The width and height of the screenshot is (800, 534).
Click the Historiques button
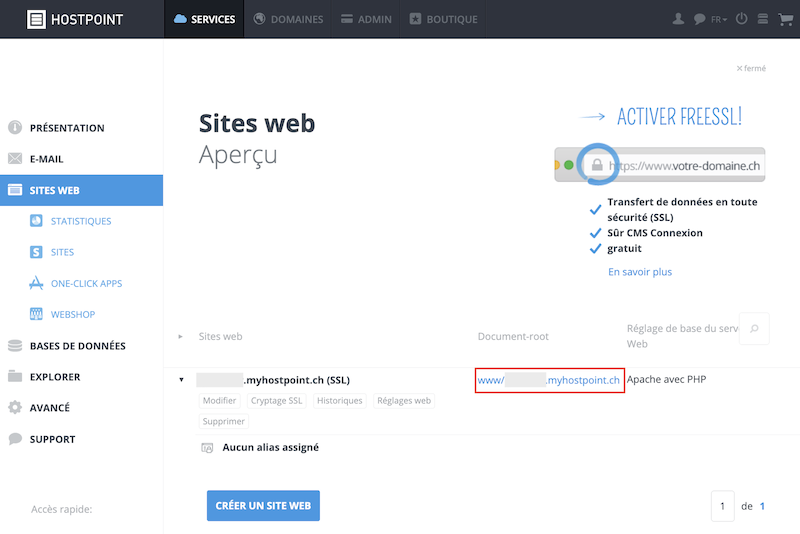(x=340, y=401)
